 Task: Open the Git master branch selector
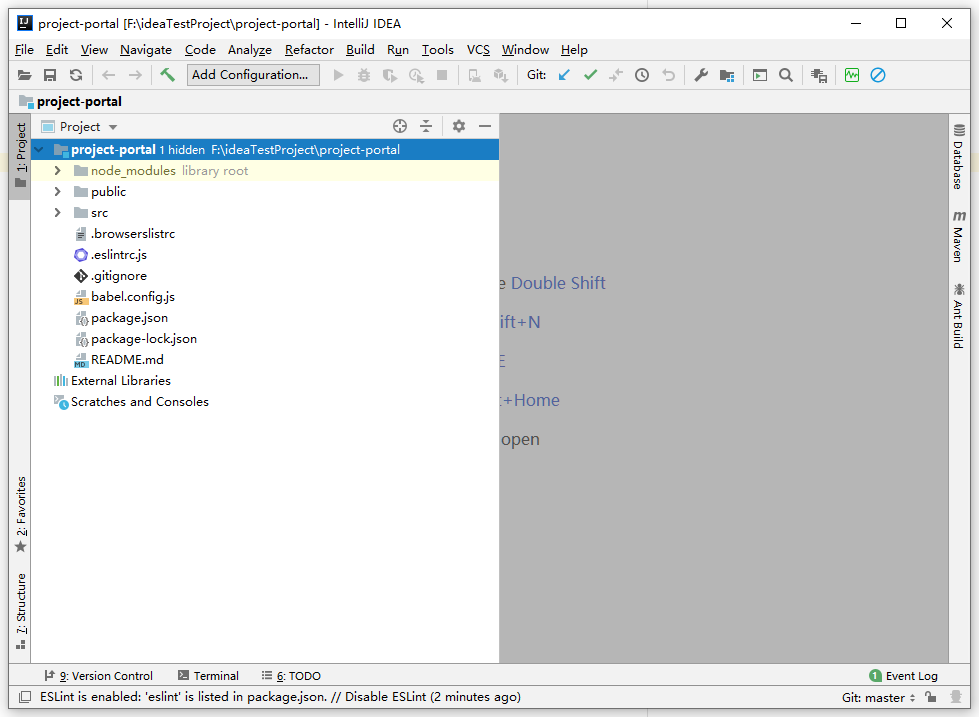(878, 698)
